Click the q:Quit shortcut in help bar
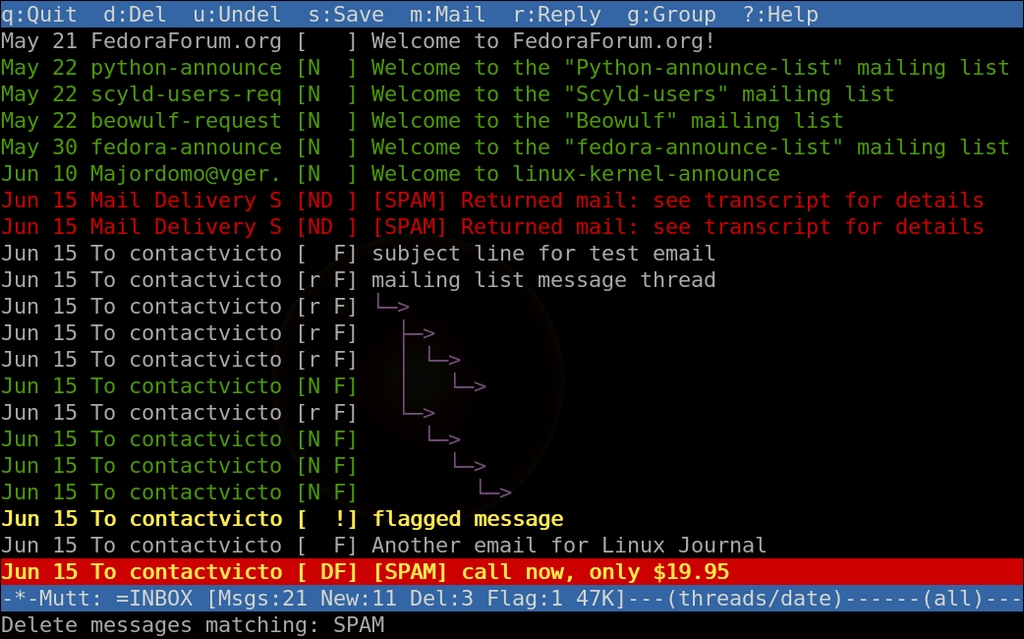The height and width of the screenshot is (639, 1024). pos(39,14)
